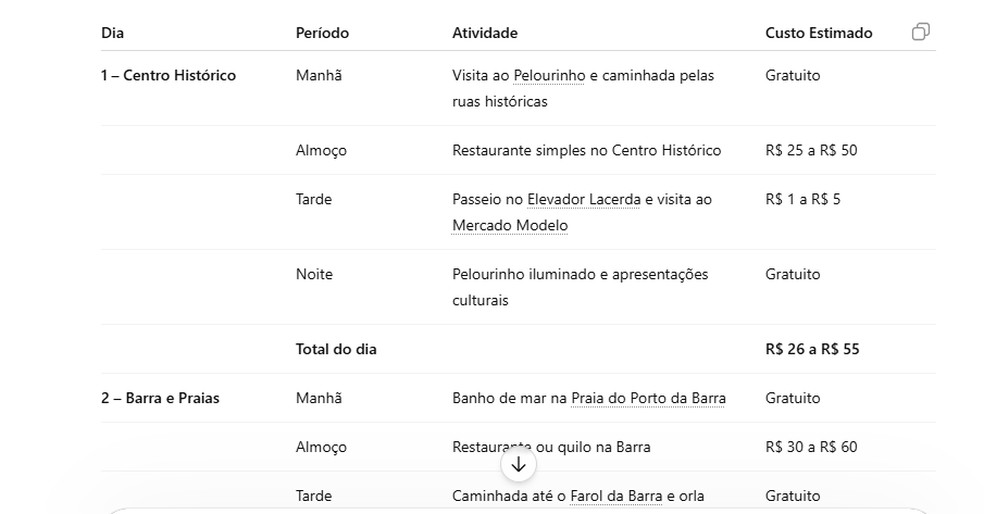Viewport: 984px width, 514px height.
Task: Open the Praia do Porto da Barra link
Action: click(x=648, y=399)
